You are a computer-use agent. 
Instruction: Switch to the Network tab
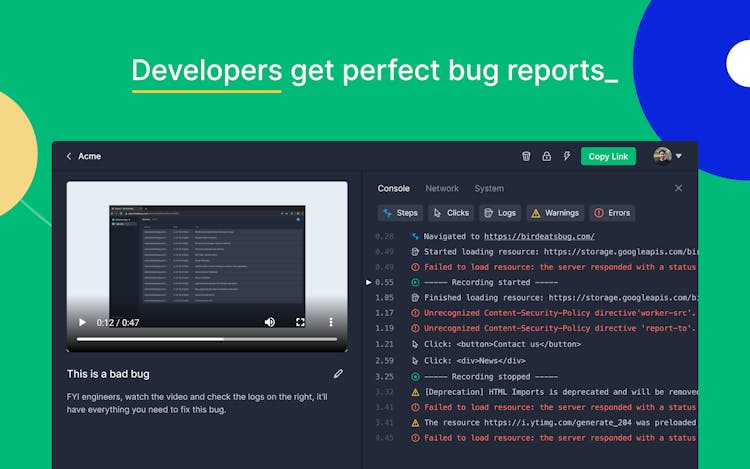tap(442, 188)
